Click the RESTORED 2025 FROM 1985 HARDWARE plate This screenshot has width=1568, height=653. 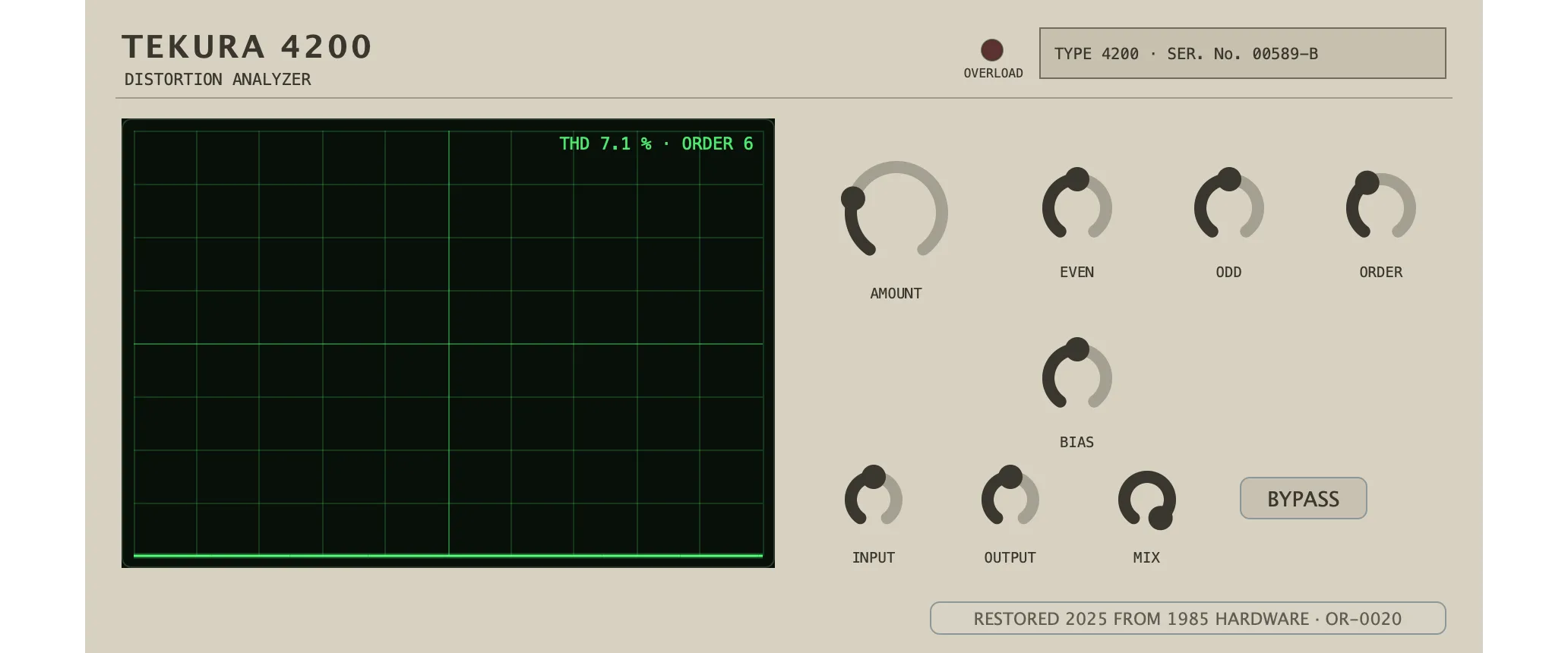click(1188, 618)
